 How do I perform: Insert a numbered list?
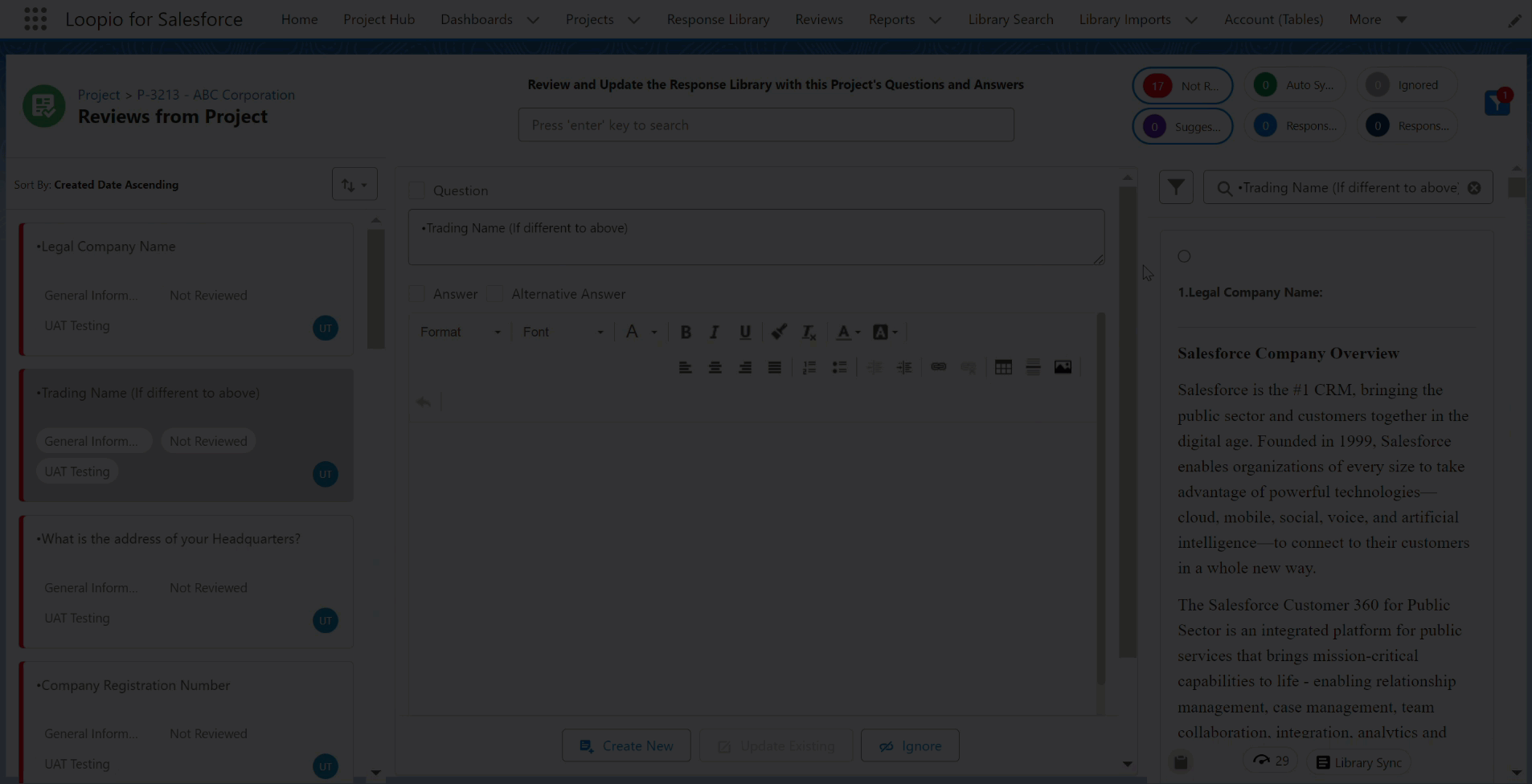coord(809,367)
